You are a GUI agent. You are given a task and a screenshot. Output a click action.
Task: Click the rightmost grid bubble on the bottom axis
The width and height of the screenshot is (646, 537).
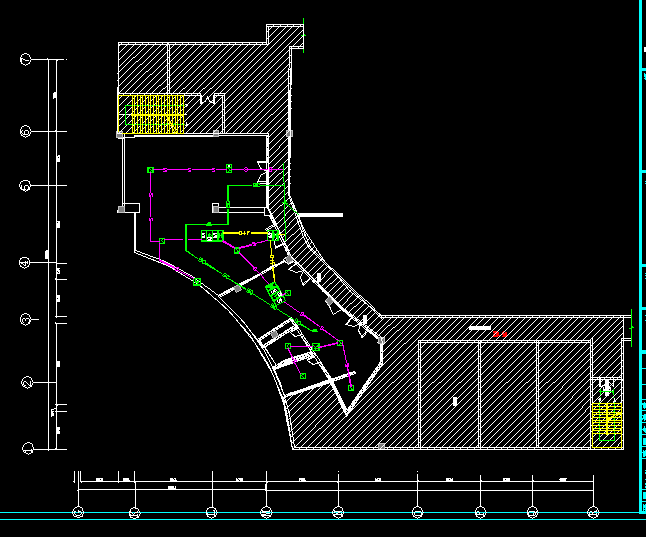point(594,513)
